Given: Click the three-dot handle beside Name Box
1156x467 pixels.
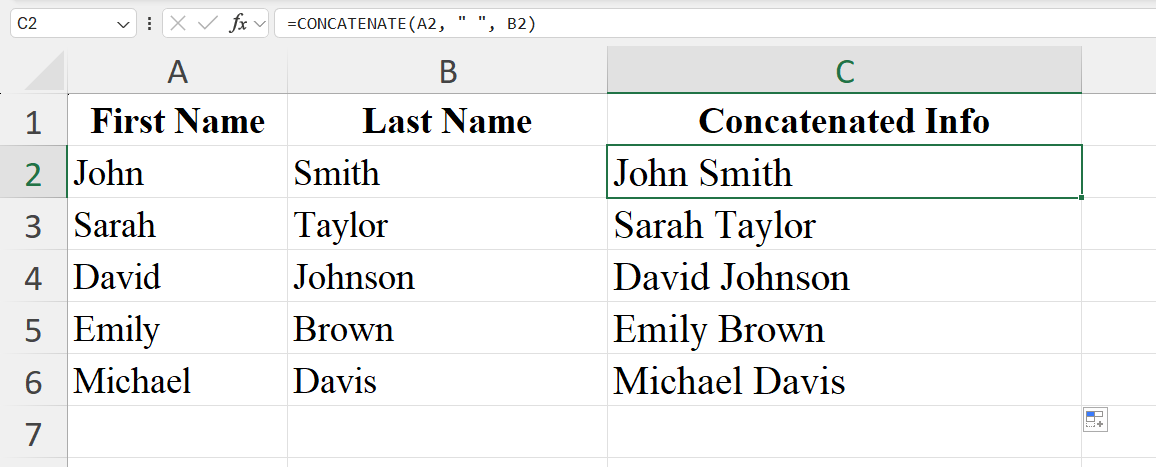Looking at the screenshot, I should tap(149, 24).
